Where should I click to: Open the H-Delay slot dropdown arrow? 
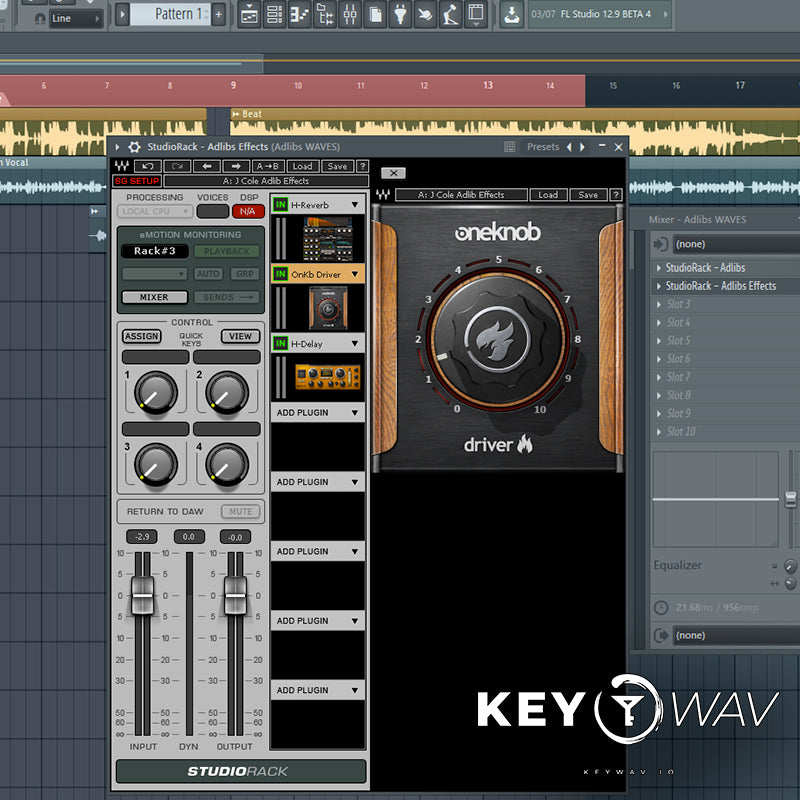coord(355,344)
